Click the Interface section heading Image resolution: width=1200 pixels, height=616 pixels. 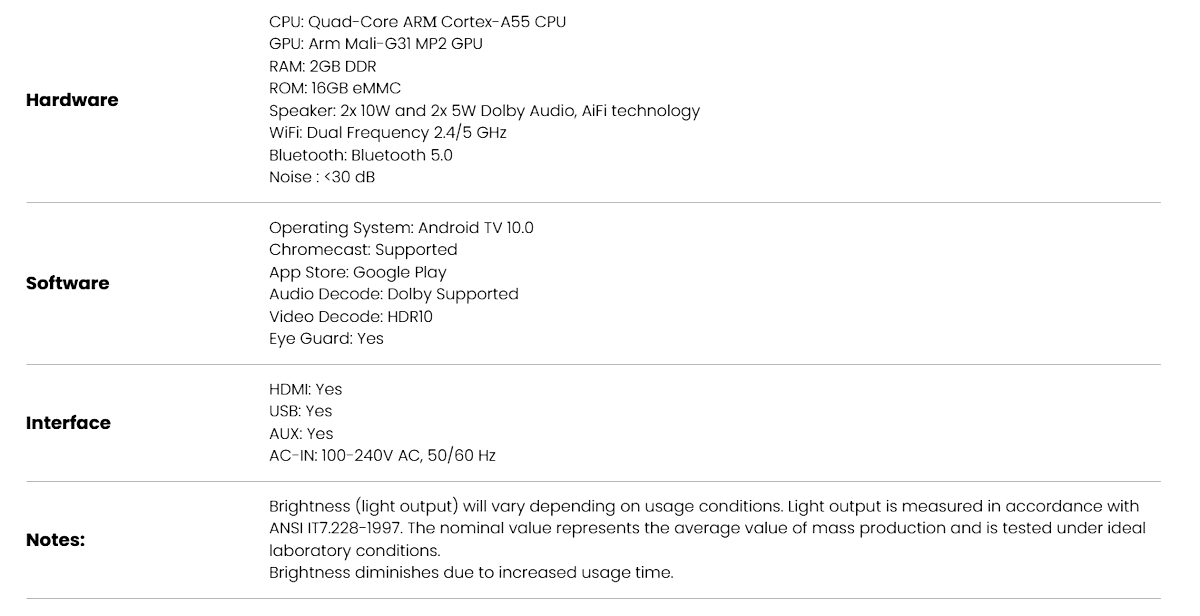[x=68, y=423]
